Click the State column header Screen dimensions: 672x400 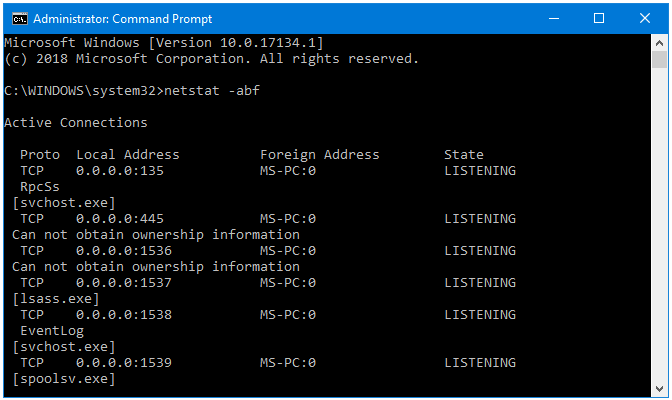[x=464, y=154]
